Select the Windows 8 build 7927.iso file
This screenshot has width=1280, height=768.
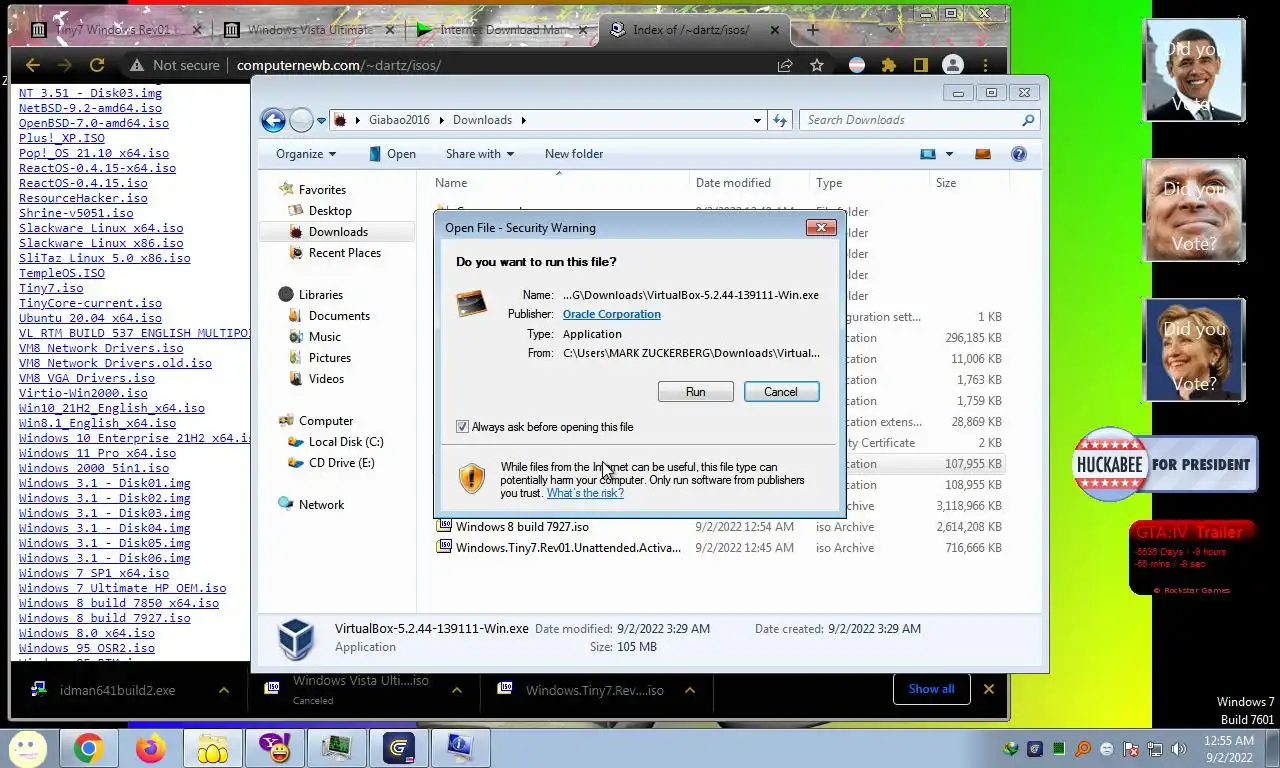(x=522, y=527)
